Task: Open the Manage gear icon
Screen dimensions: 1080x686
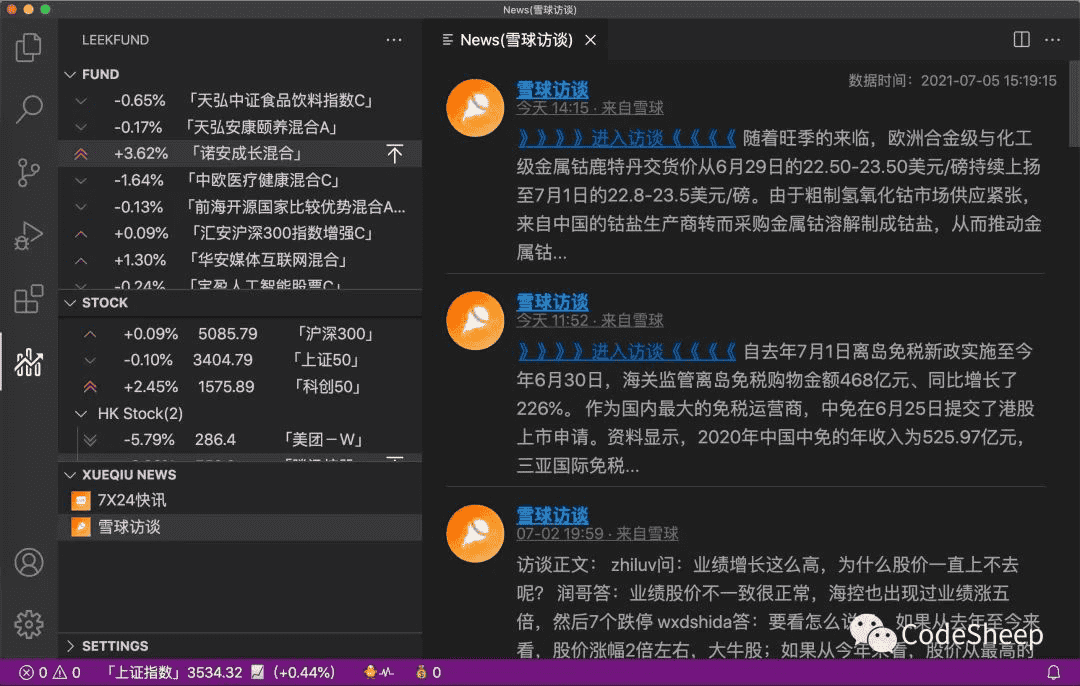Action: coord(28,625)
